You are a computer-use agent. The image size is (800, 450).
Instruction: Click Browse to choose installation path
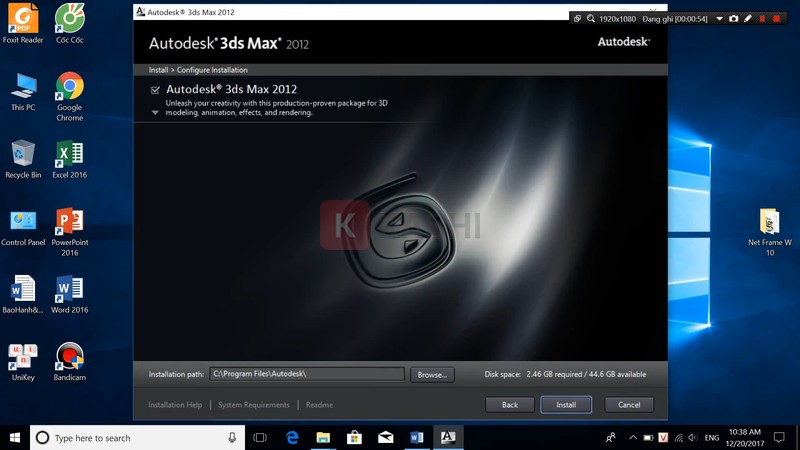tap(431, 374)
